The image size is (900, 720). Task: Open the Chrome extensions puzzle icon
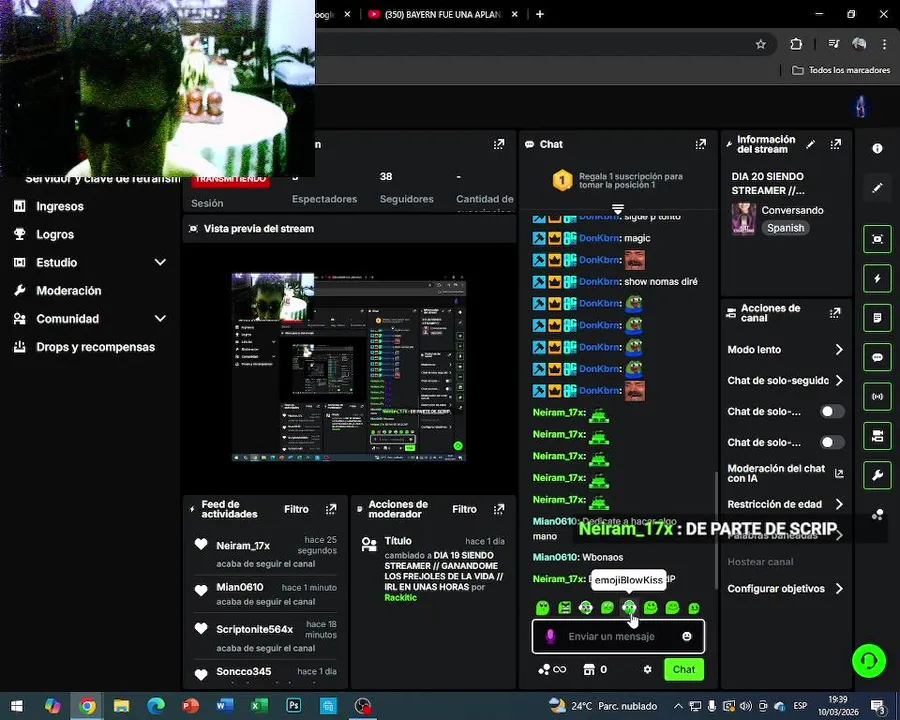coord(796,44)
